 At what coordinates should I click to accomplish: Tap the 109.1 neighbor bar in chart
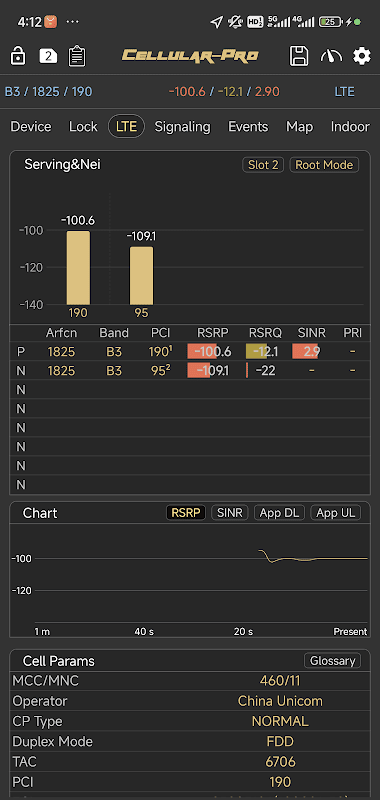[x=141, y=276]
